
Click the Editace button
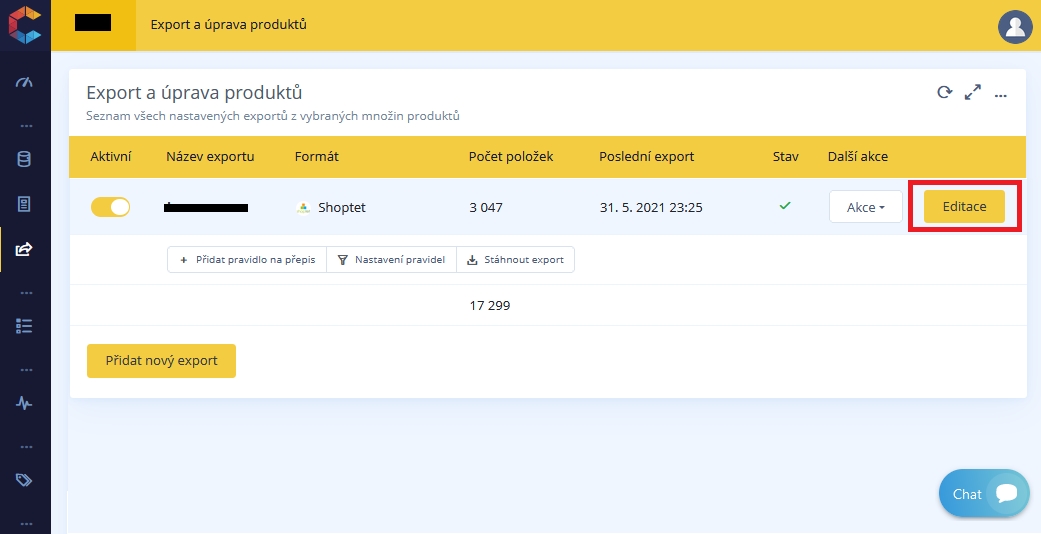pos(964,207)
